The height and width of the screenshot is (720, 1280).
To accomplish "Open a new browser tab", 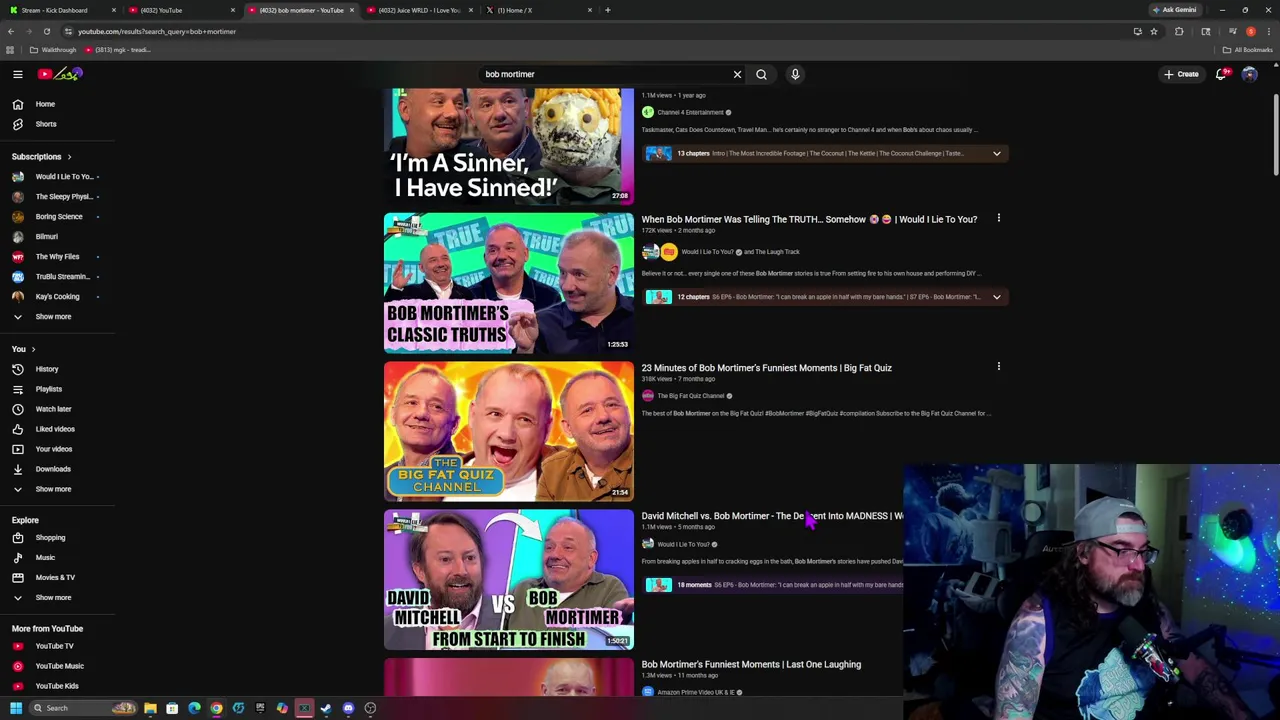I will [x=607, y=10].
